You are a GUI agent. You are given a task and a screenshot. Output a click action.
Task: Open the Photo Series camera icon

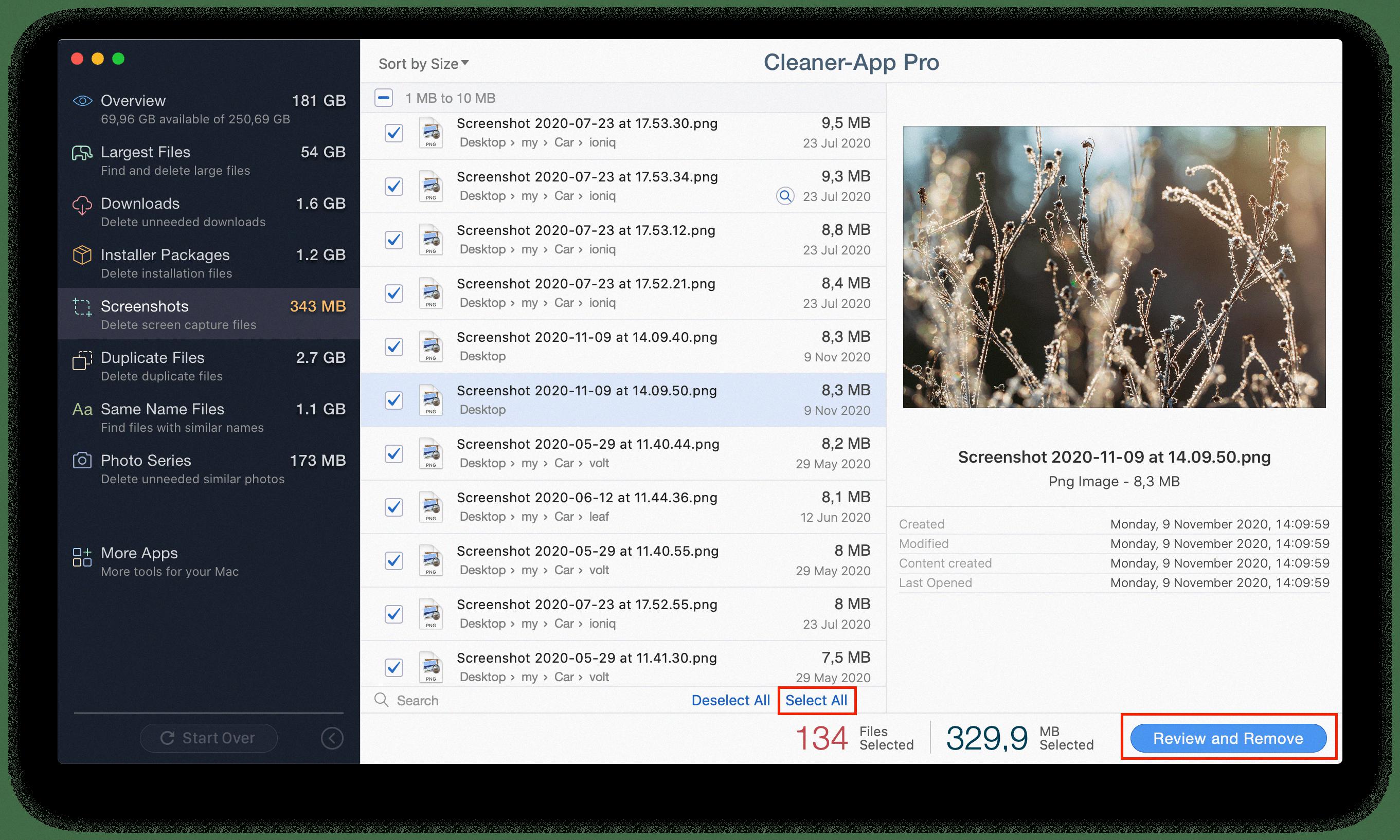[82, 460]
